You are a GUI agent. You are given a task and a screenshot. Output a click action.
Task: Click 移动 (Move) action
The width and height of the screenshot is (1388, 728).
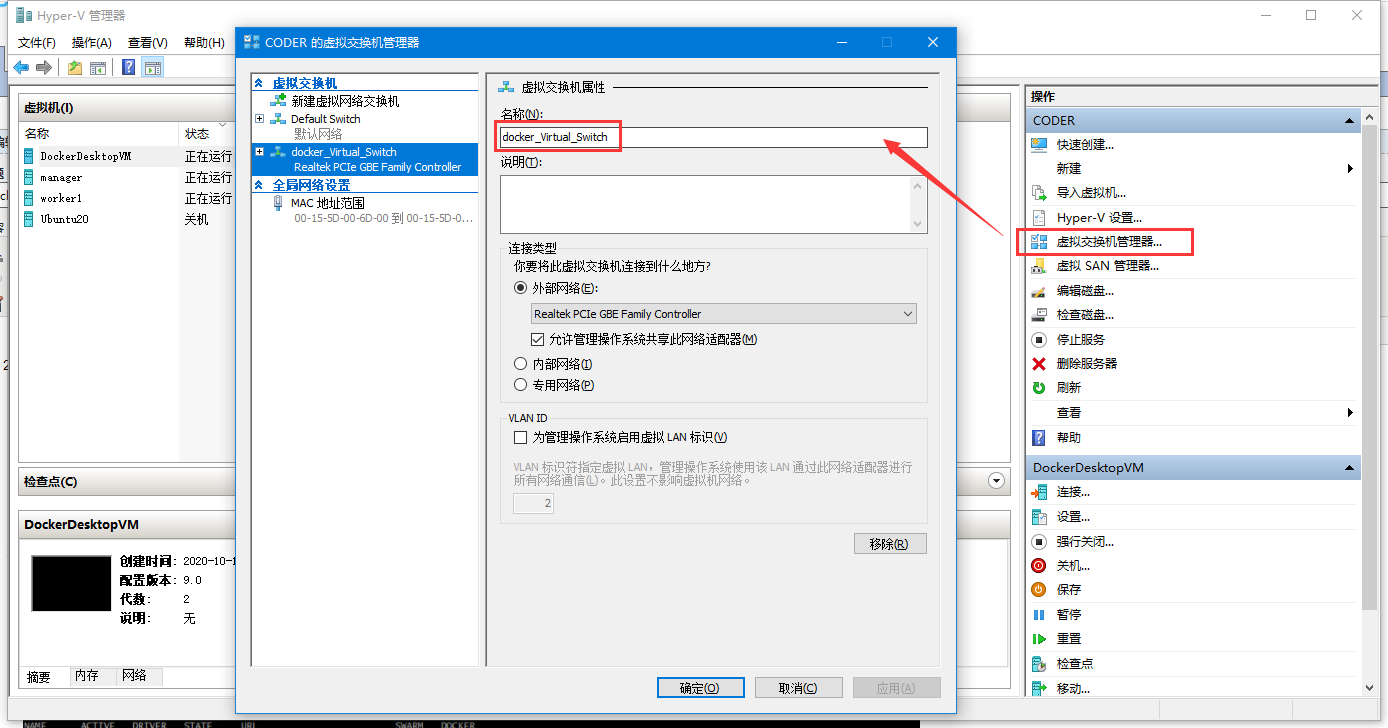[x=1073, y=688]
